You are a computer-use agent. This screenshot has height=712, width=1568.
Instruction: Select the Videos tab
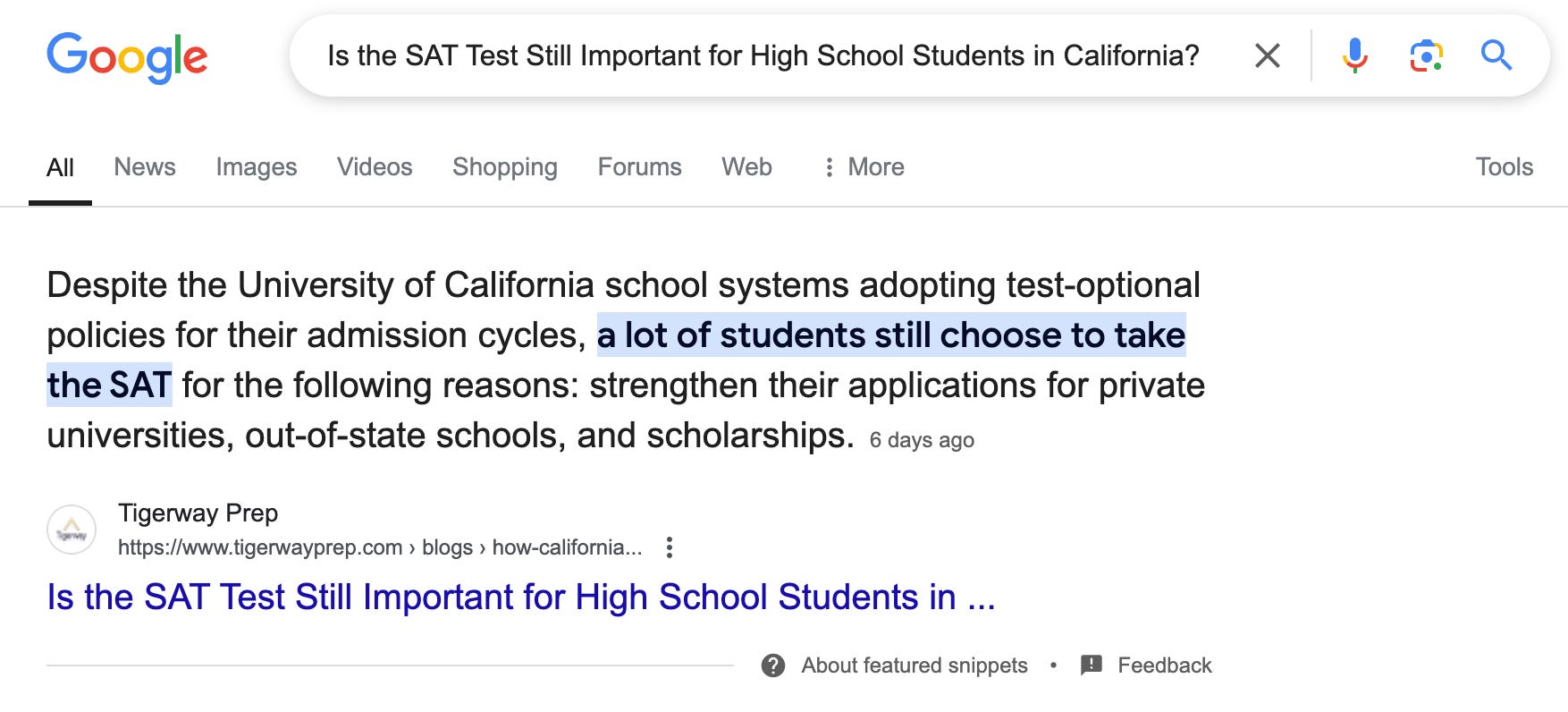(375, 167)
